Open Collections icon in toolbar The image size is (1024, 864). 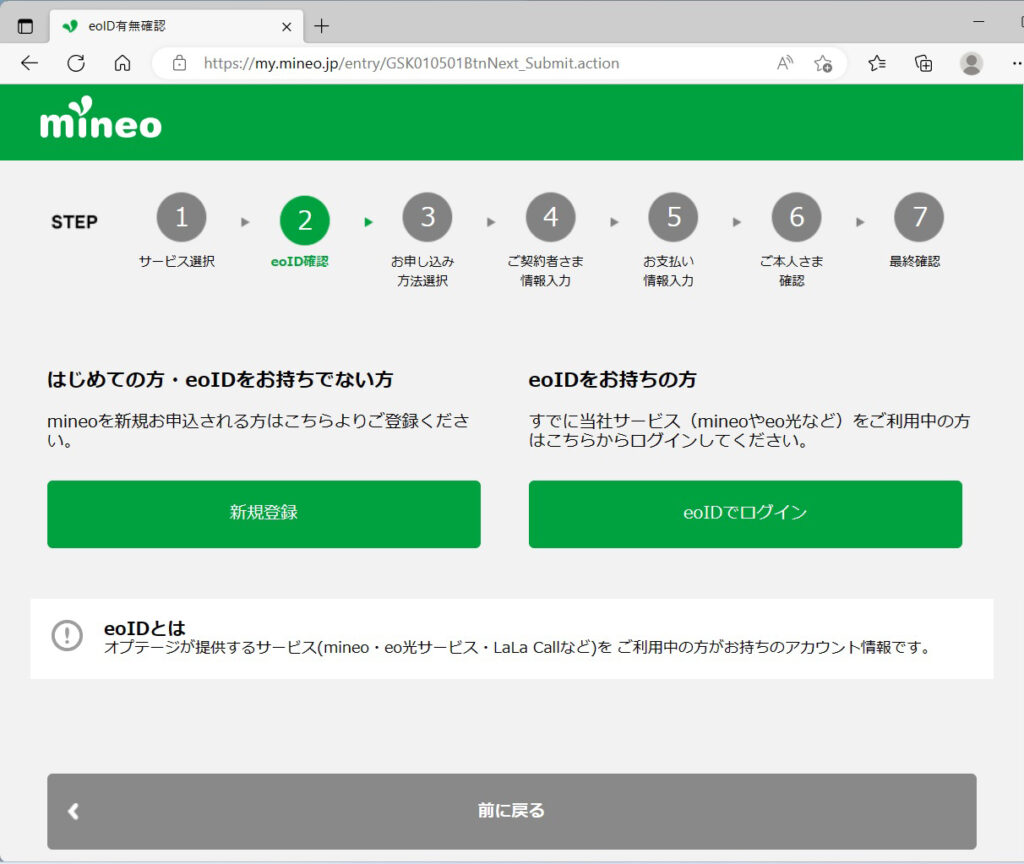[x=923, y=63]
